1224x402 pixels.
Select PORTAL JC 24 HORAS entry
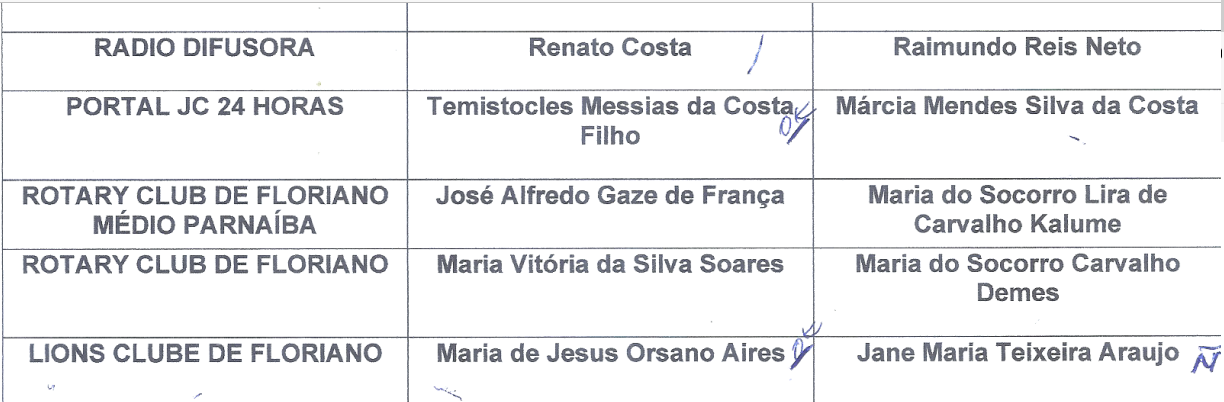pos(204,106)
